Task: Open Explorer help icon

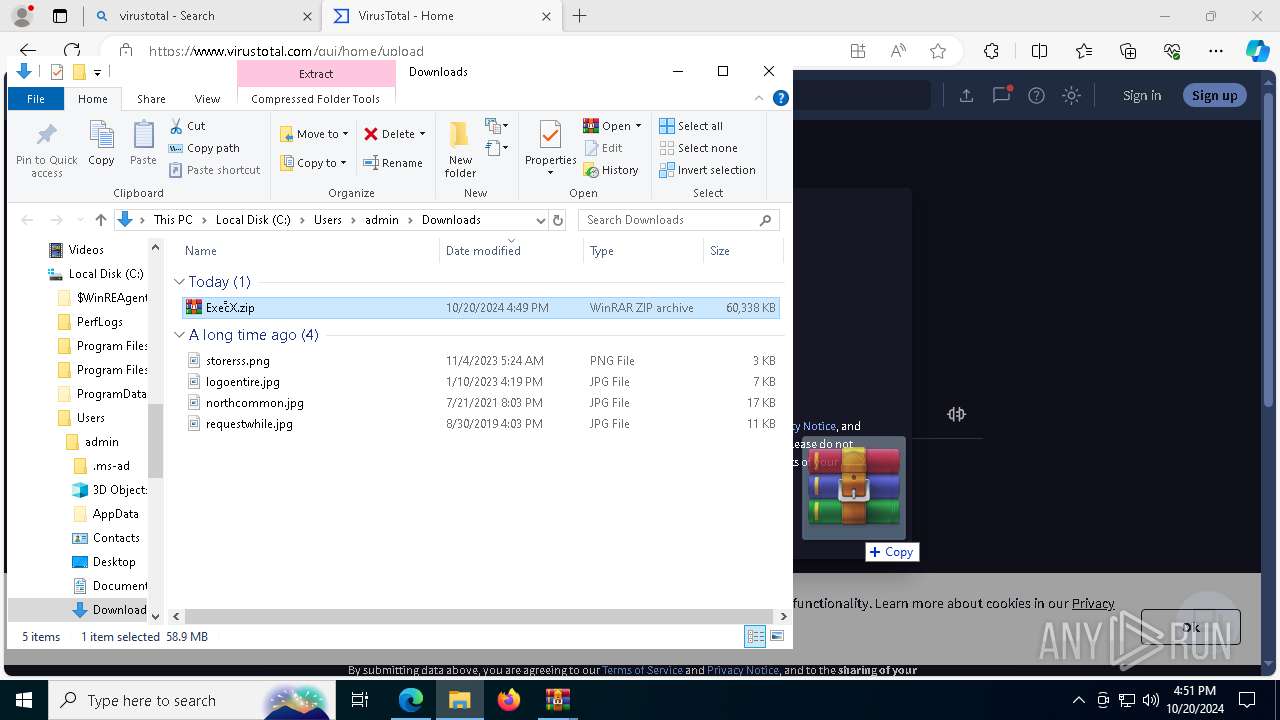Action: 781,98
